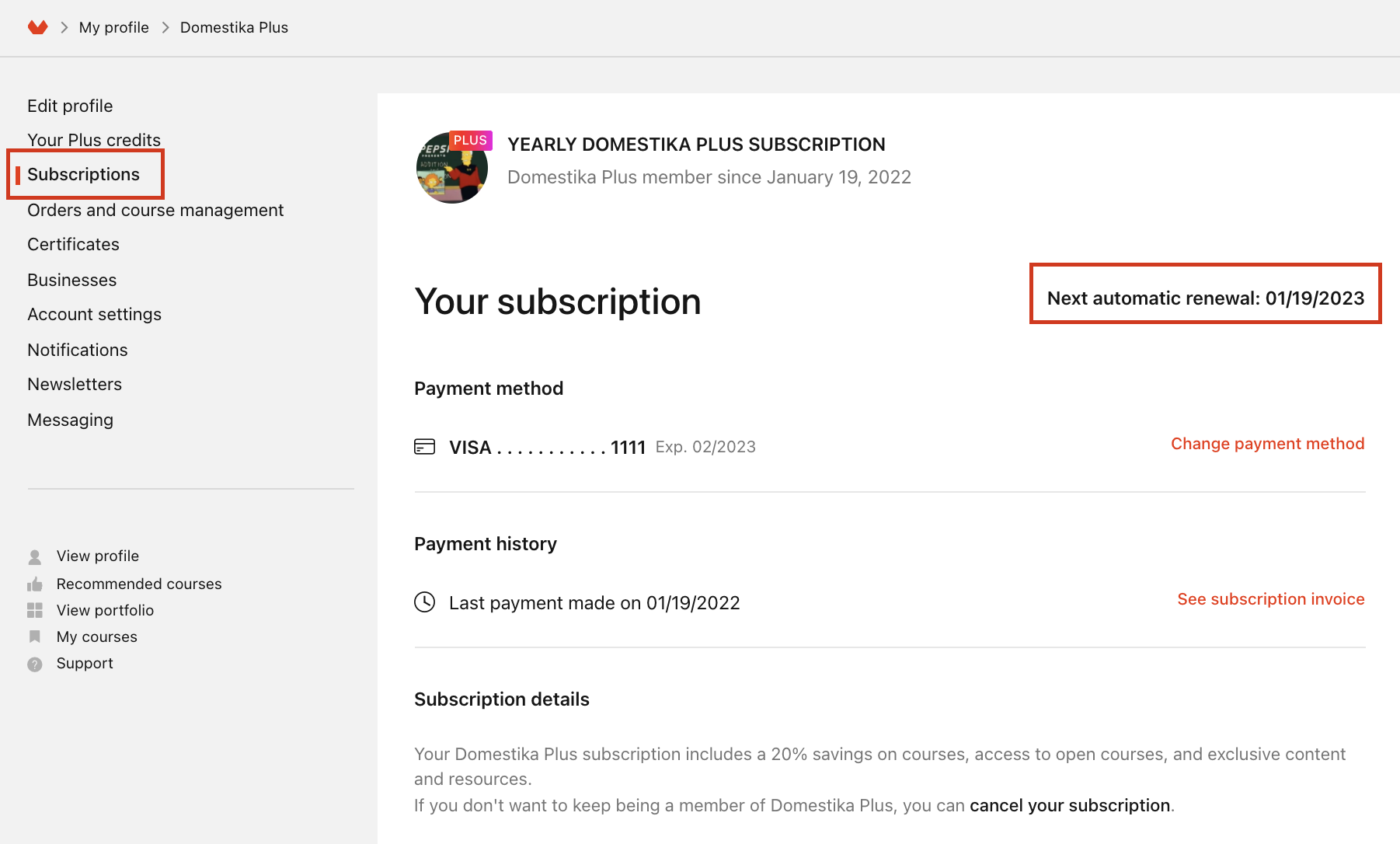The width and height of the screenshot is (1400, 844).
Task: Open View portfolio link
Action: tap(105, 610)
